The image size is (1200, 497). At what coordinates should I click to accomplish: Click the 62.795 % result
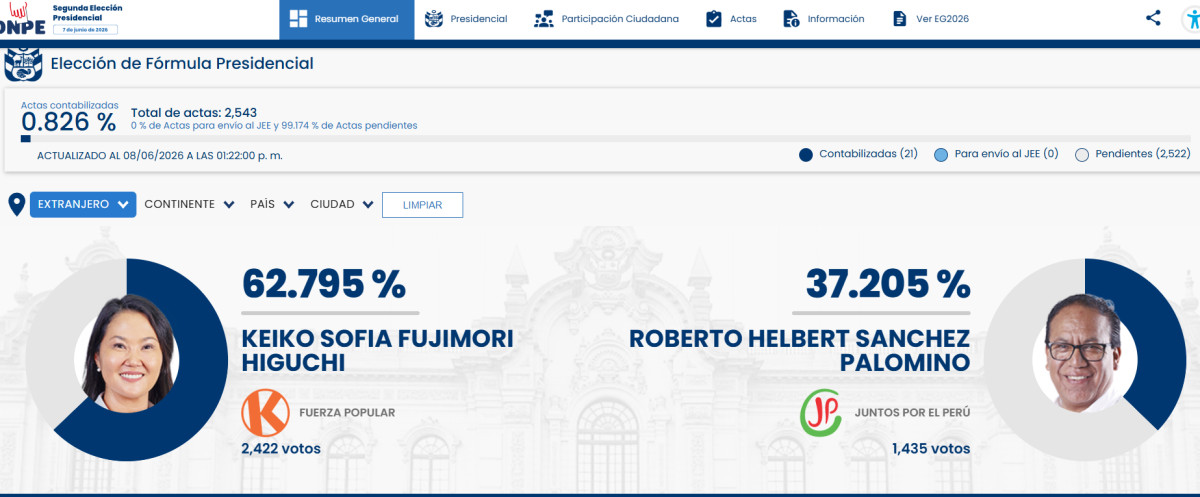(324, 285)
